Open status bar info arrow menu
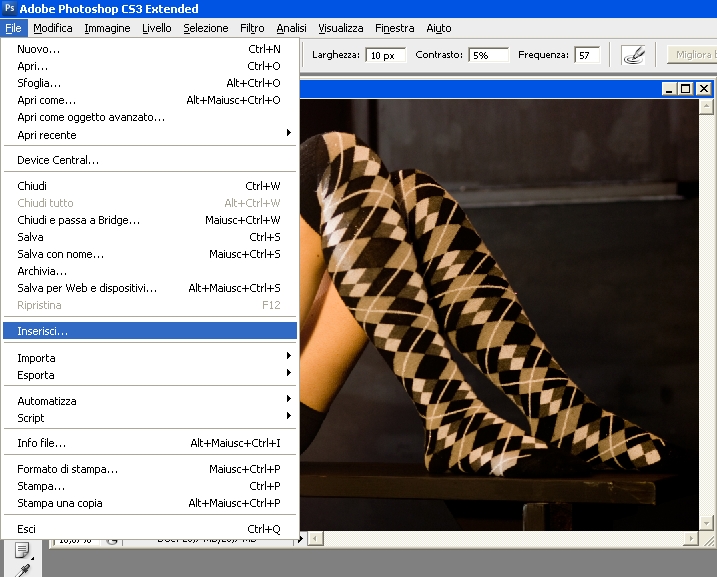The image size is (717, 577). click(x=300, y=540)
